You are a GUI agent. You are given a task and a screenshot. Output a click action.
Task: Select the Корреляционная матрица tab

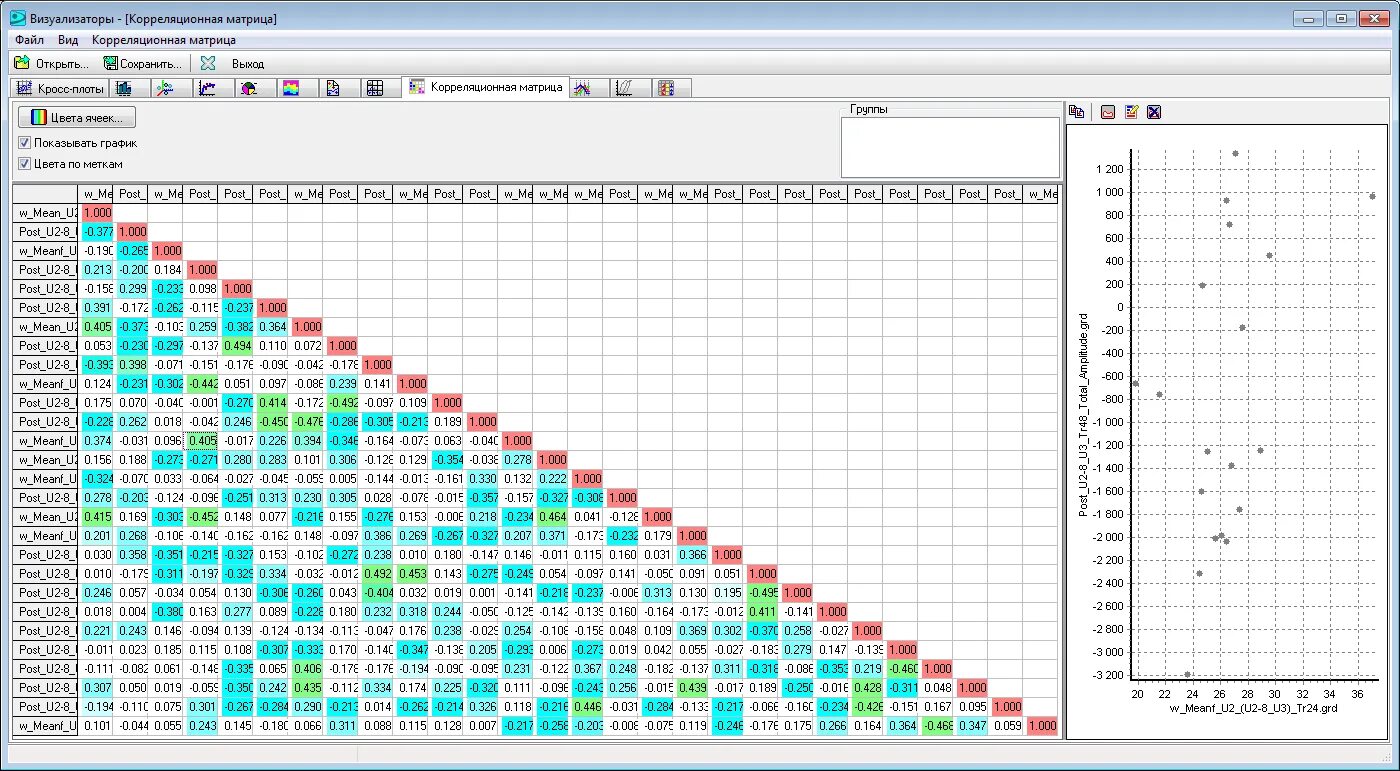pos(485,87)
